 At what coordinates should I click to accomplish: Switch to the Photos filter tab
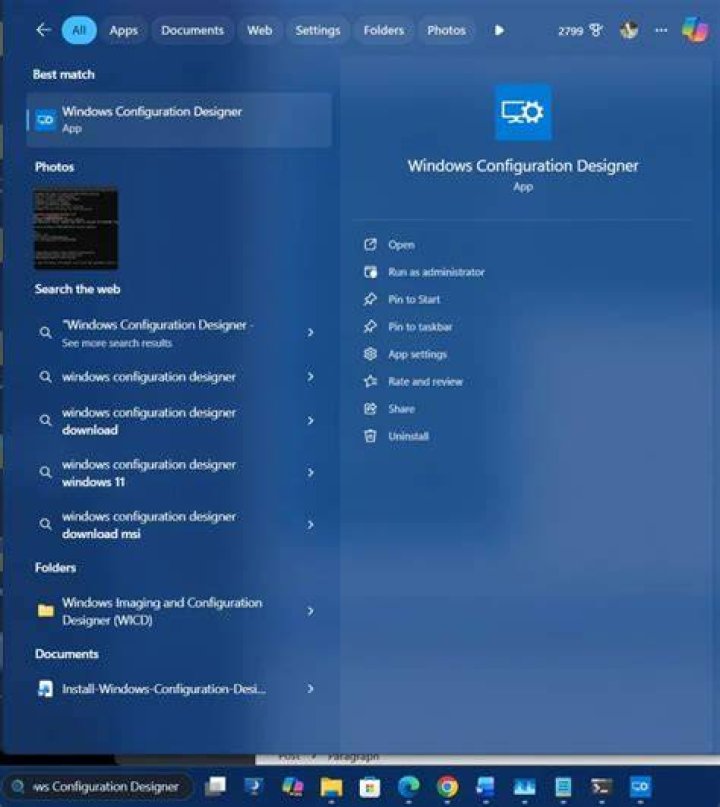[446, 30]
